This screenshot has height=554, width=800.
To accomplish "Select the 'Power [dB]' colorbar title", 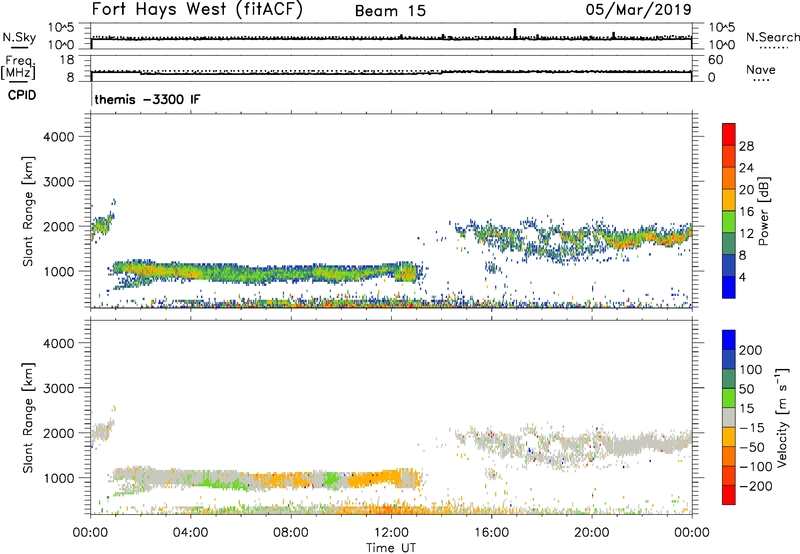I will click(x=763, y=211).
